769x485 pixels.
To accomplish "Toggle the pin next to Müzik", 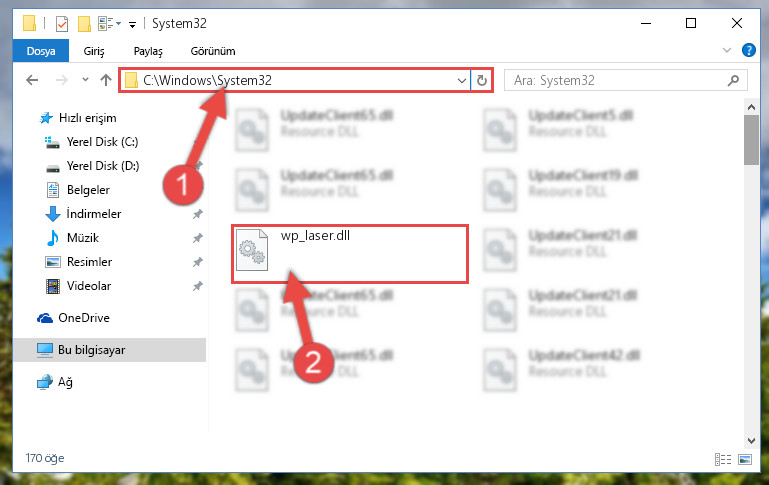I will click(x=198, y=238).
